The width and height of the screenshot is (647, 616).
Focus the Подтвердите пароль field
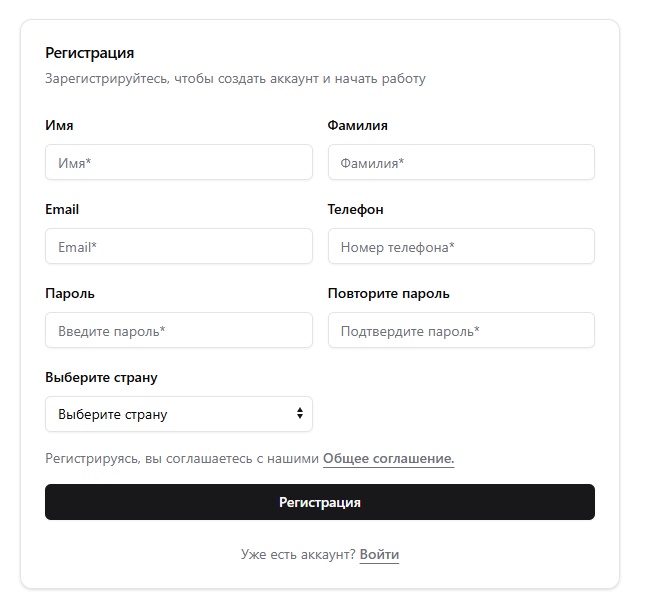pyautogui.click(x=461, y=331)
